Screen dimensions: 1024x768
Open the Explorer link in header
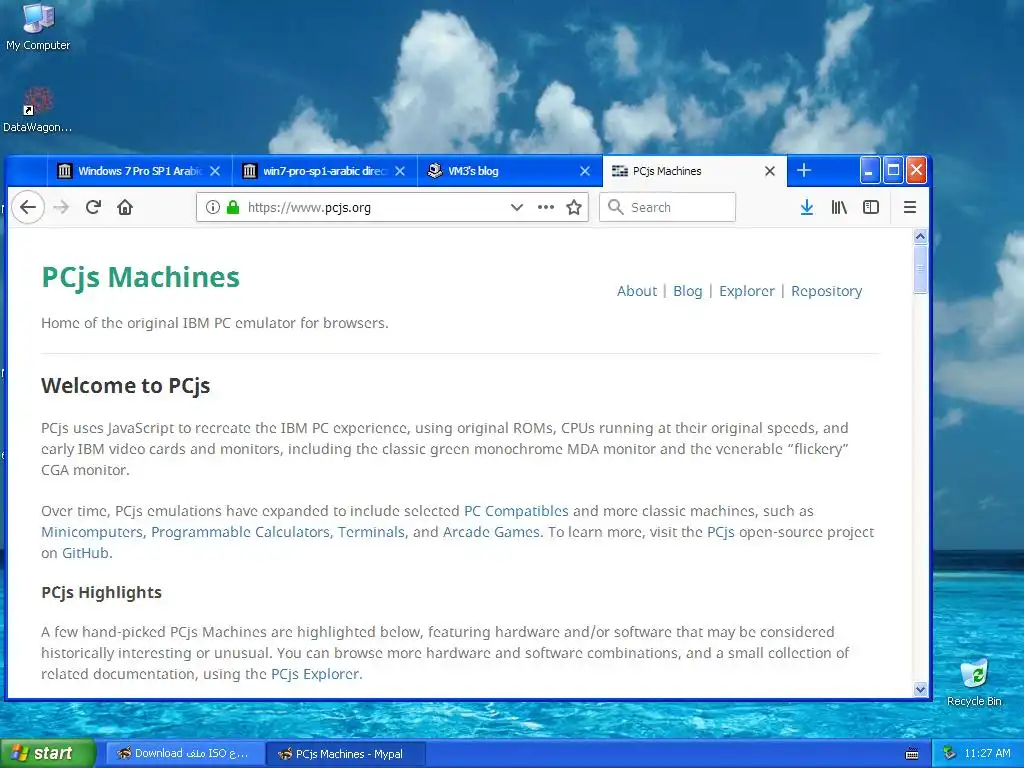[x=746, y=291]
